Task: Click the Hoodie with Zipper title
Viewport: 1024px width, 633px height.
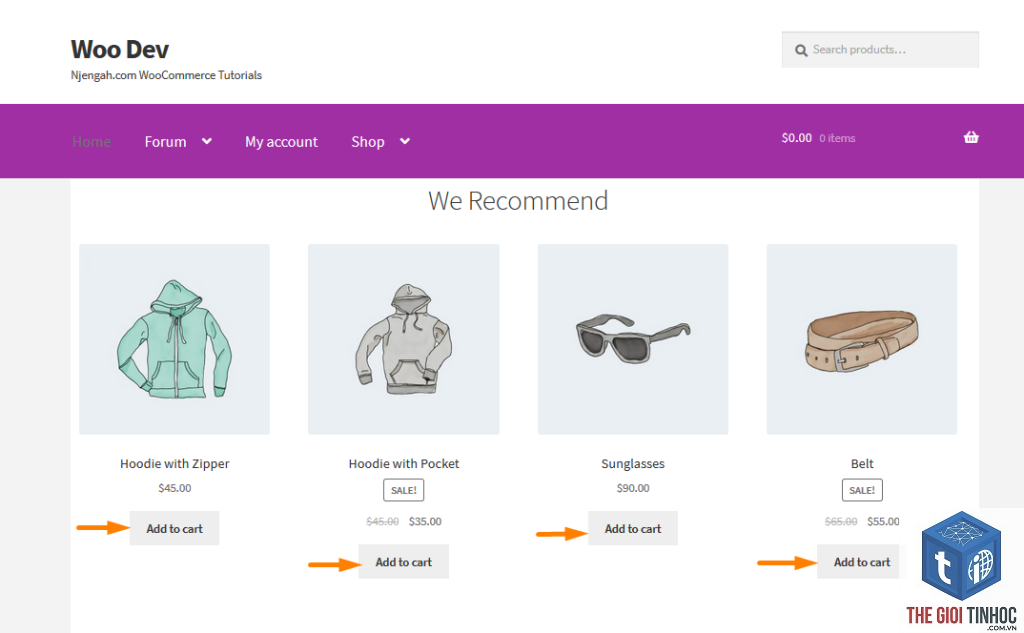Action: [174, 464]
